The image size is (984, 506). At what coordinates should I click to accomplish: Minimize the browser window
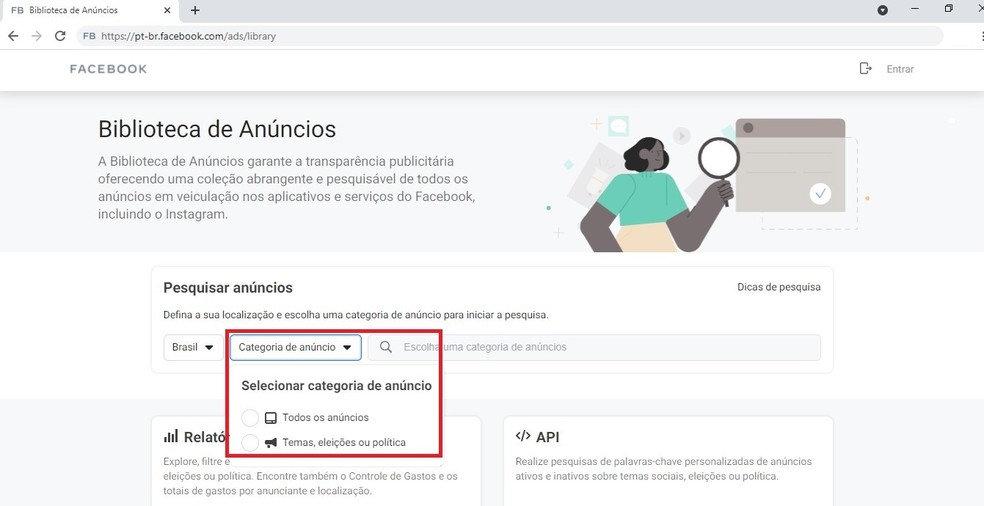pyautogui.click(x=915, y=9)
